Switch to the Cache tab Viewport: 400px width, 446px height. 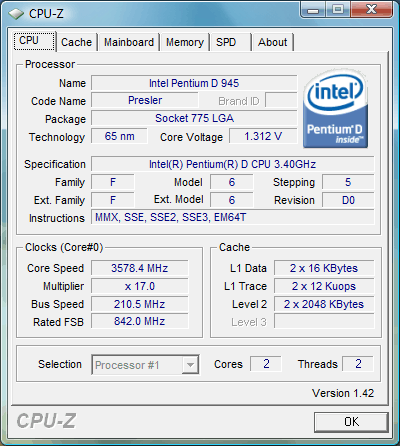tap(76, 42)
